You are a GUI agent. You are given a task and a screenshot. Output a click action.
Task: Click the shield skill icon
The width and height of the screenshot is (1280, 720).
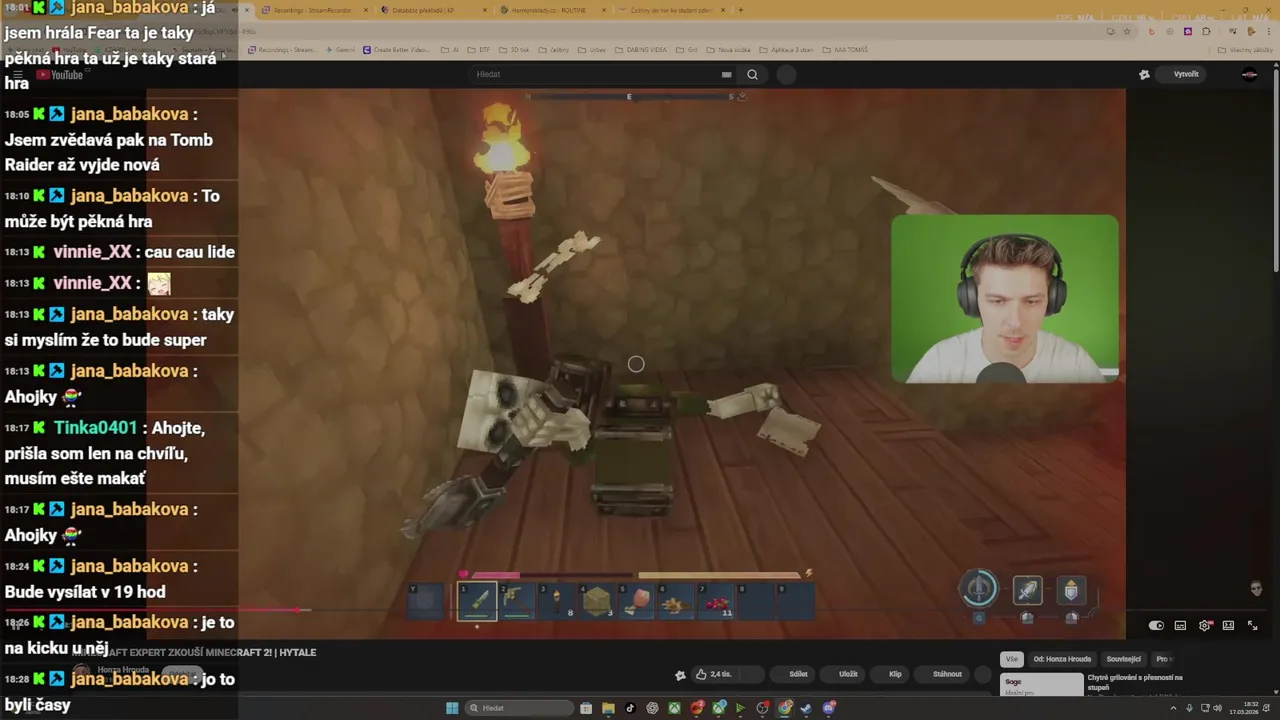click(x=1071, y=590)
